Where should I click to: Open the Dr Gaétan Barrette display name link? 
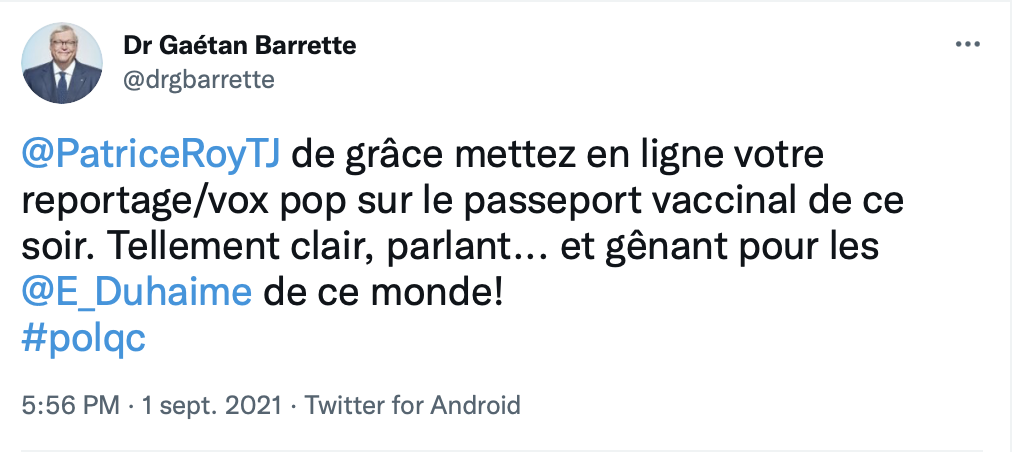coord(239,46)
